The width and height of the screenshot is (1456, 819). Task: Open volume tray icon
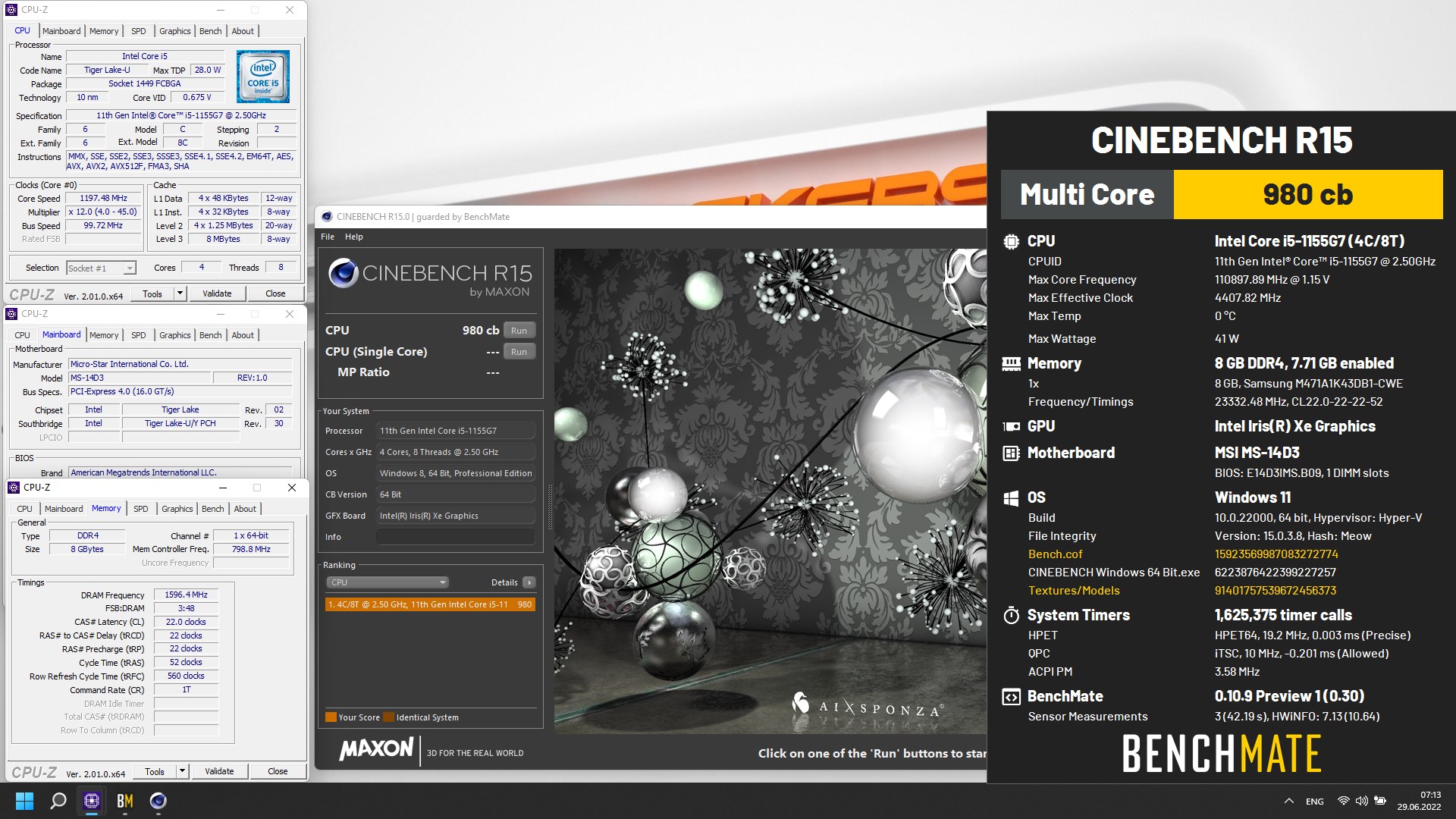(1361, 801)
